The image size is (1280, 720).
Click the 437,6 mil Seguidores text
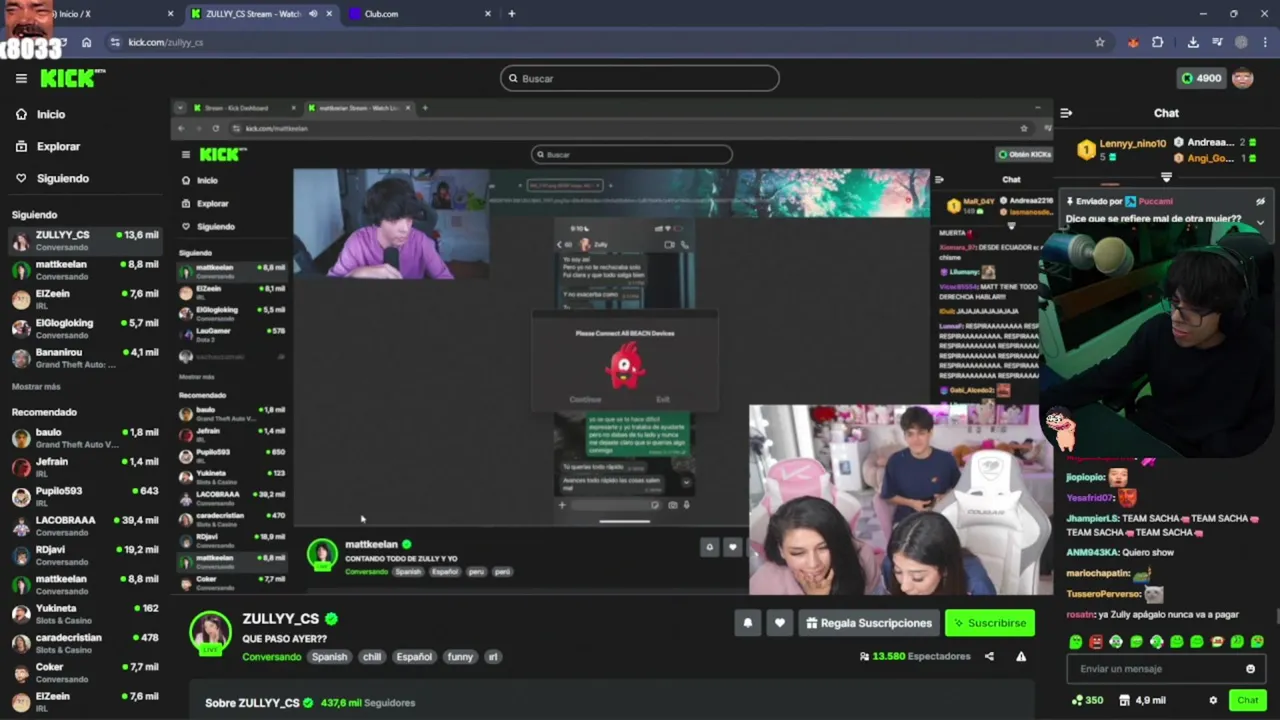click(x=368, y=703)
